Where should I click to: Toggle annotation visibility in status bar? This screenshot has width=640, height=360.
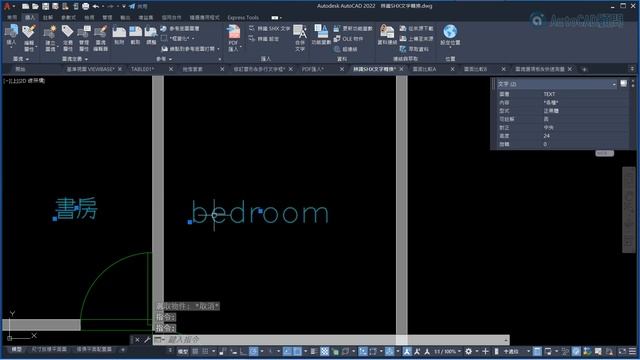click(407, 351)
